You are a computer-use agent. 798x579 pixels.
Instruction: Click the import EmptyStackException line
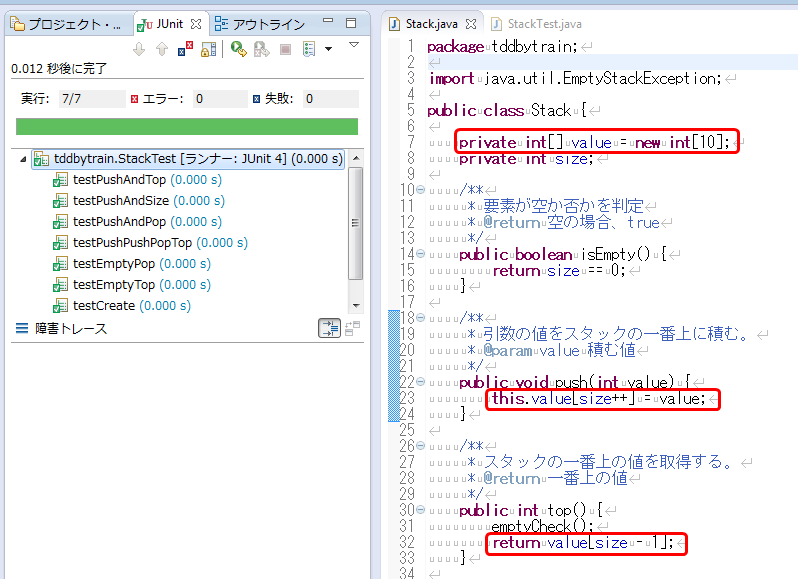575,78
